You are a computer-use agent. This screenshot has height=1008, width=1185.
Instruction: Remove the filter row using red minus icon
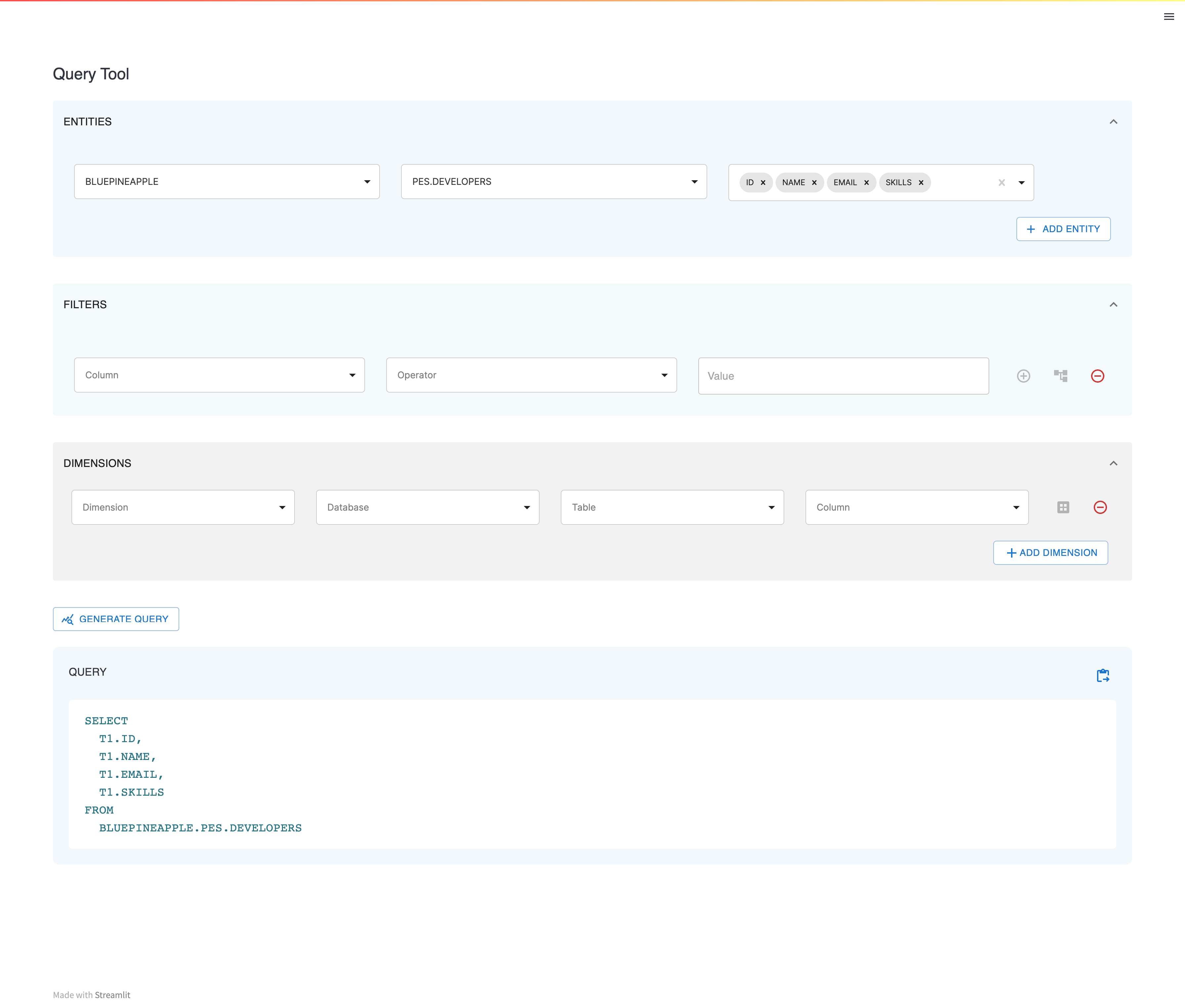click(x=1098, y=375)
